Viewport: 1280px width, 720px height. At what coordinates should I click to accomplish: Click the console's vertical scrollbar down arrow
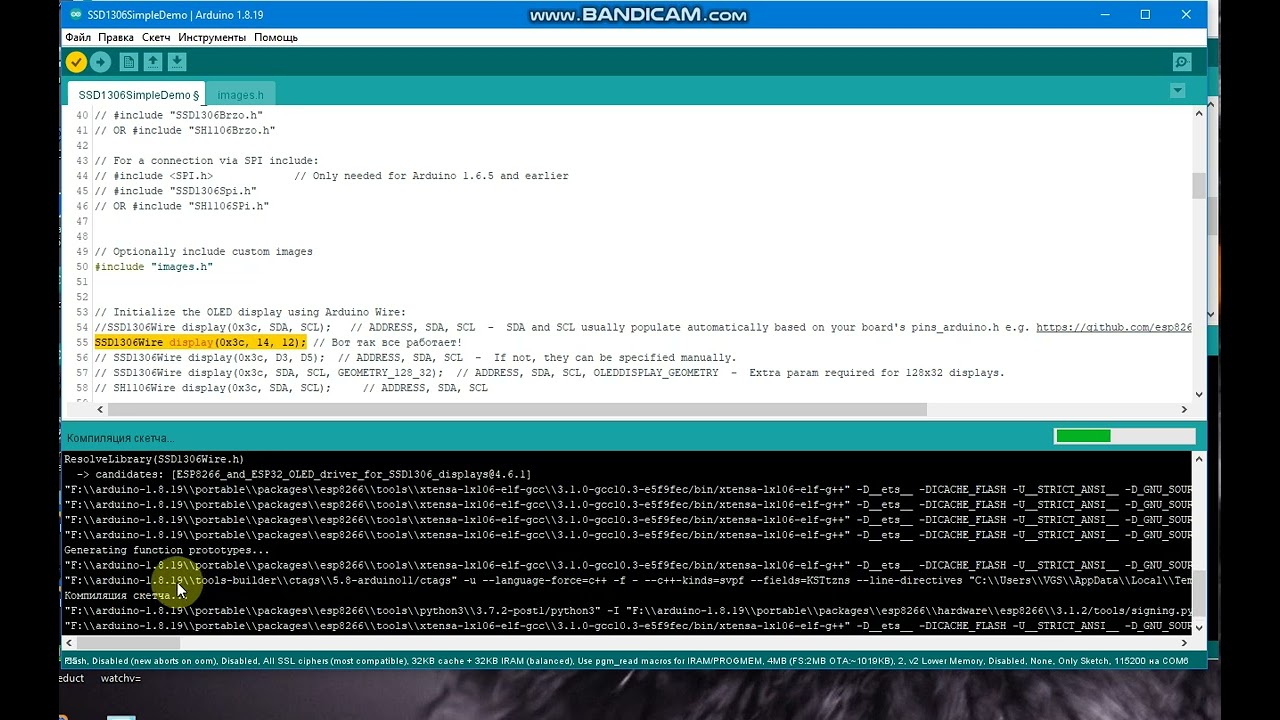1199,628
